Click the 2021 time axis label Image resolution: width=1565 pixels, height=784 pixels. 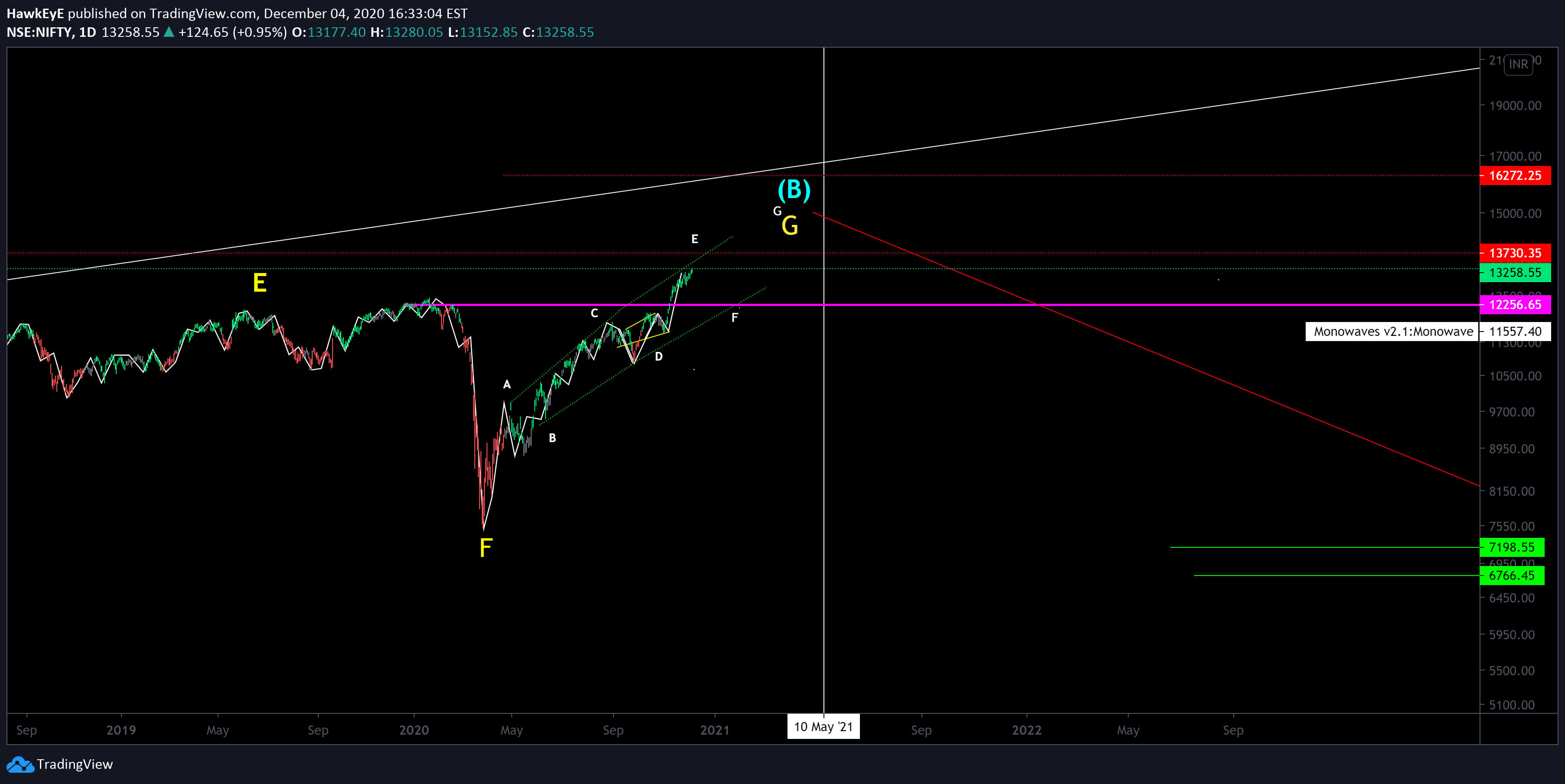[715, 730]
